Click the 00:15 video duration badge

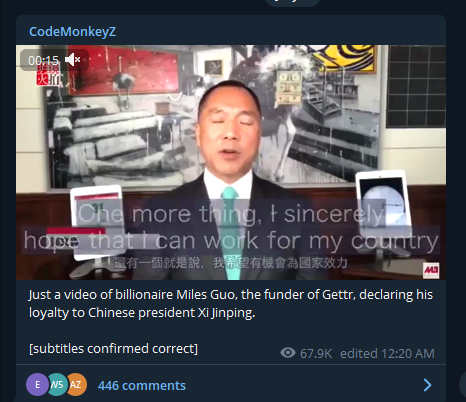click(43, 60)
